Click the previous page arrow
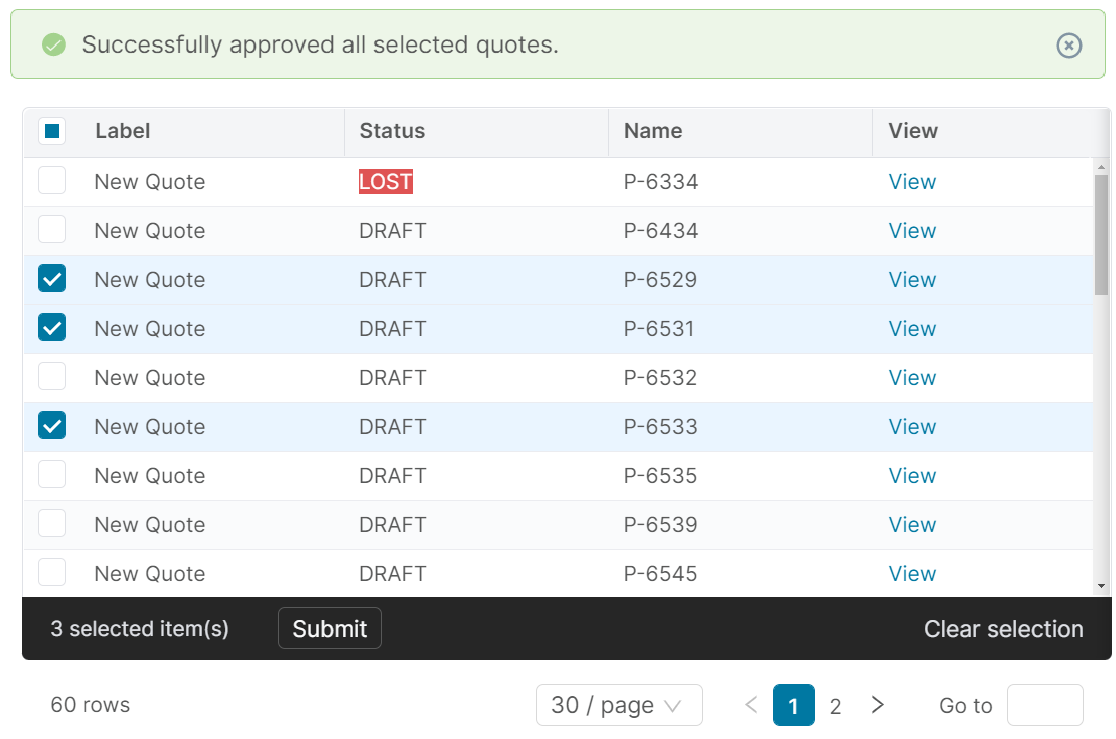The image size is (1116, 739). [x=751, y=705]
